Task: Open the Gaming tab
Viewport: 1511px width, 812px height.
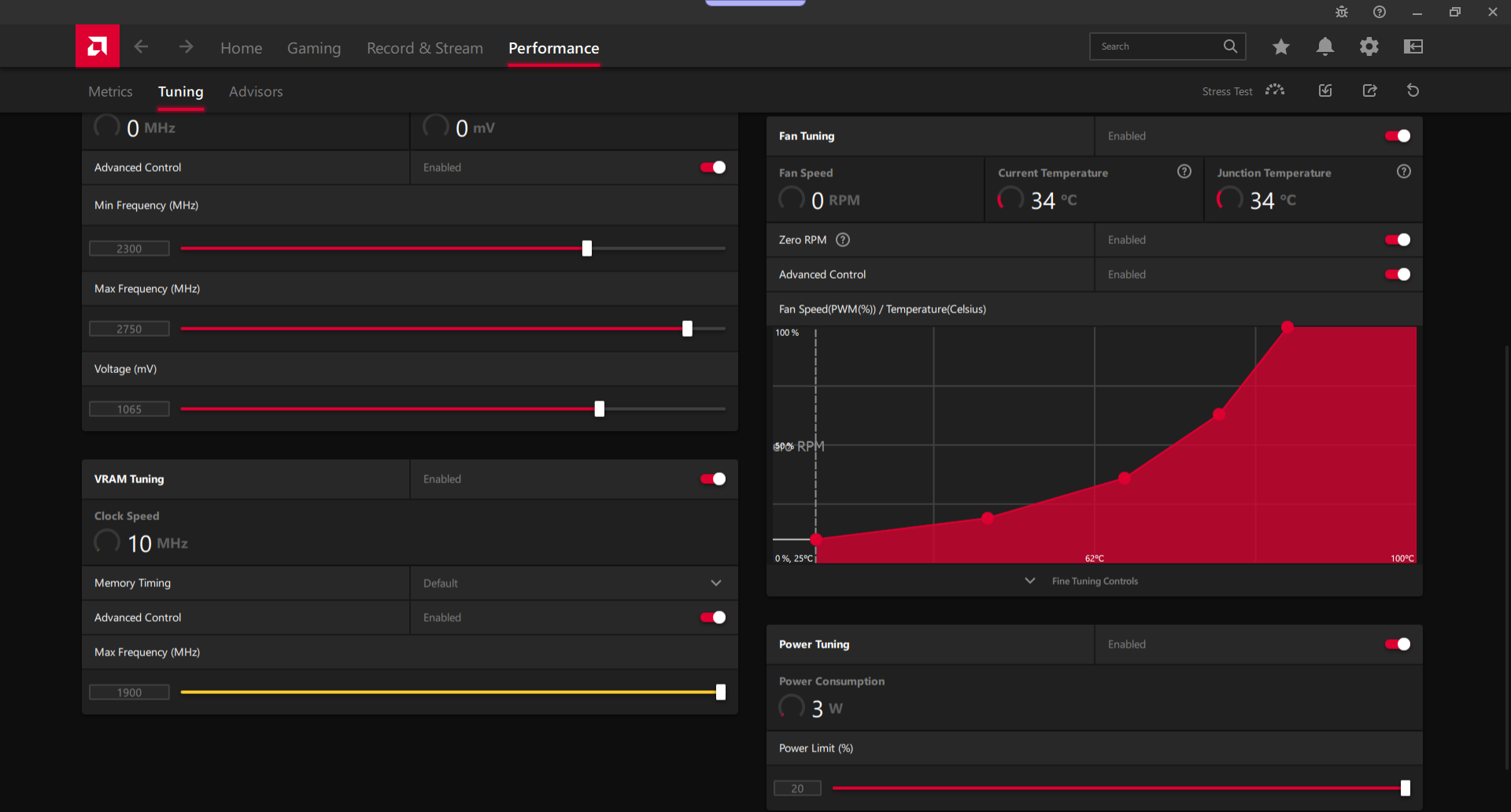Action: [314, 48]
